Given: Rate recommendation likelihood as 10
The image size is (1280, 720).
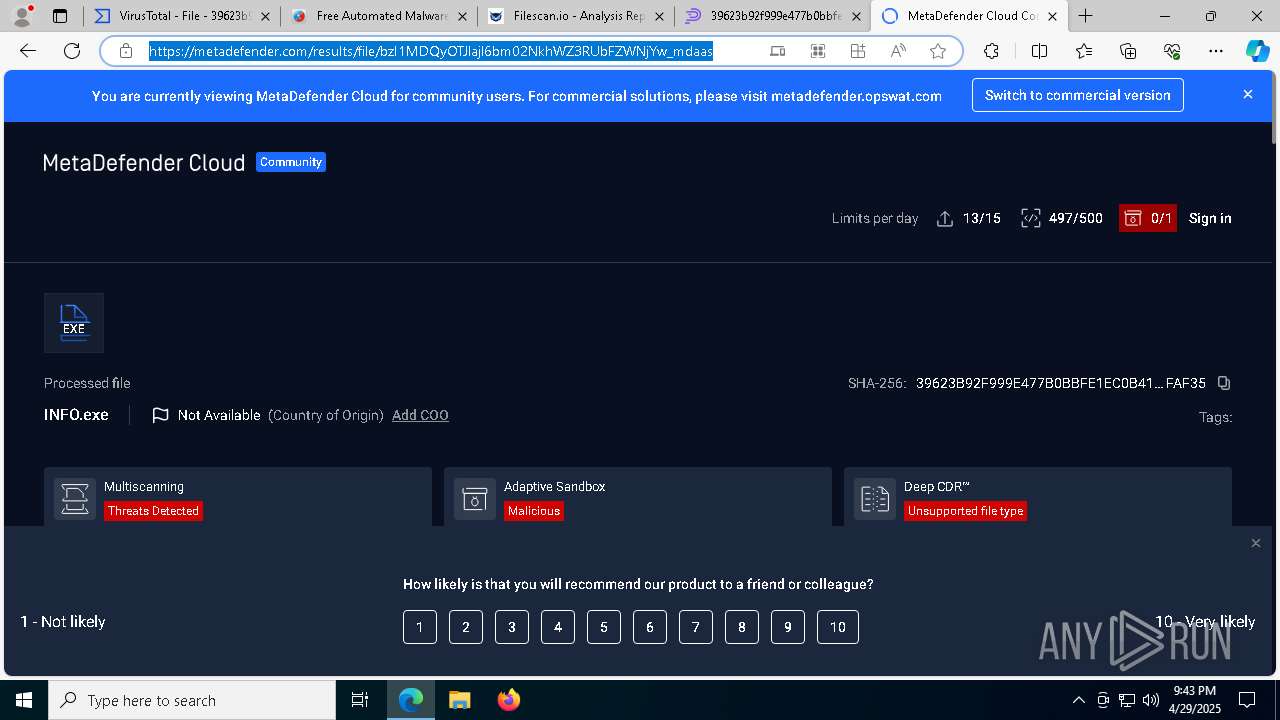Looking at the screenshot, I should 838,627.
